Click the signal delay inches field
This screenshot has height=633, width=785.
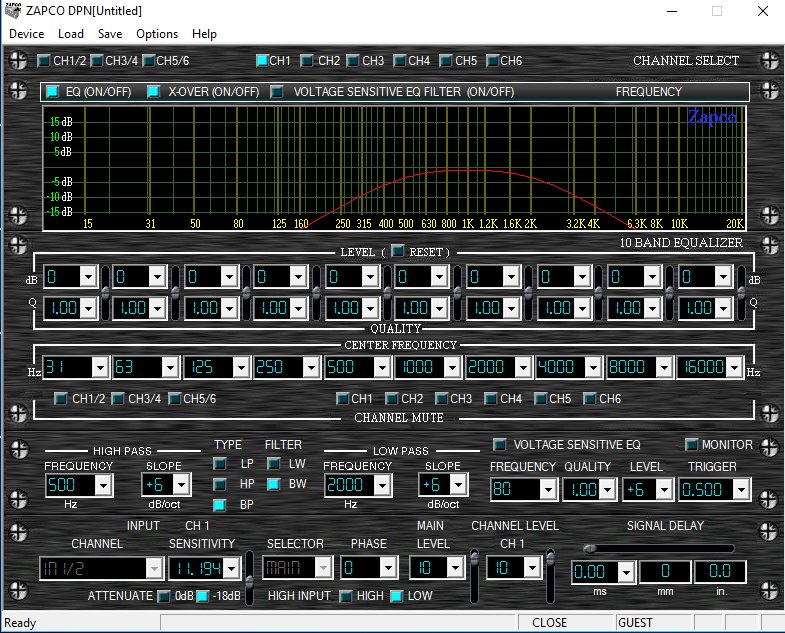[x=720, y=571]
